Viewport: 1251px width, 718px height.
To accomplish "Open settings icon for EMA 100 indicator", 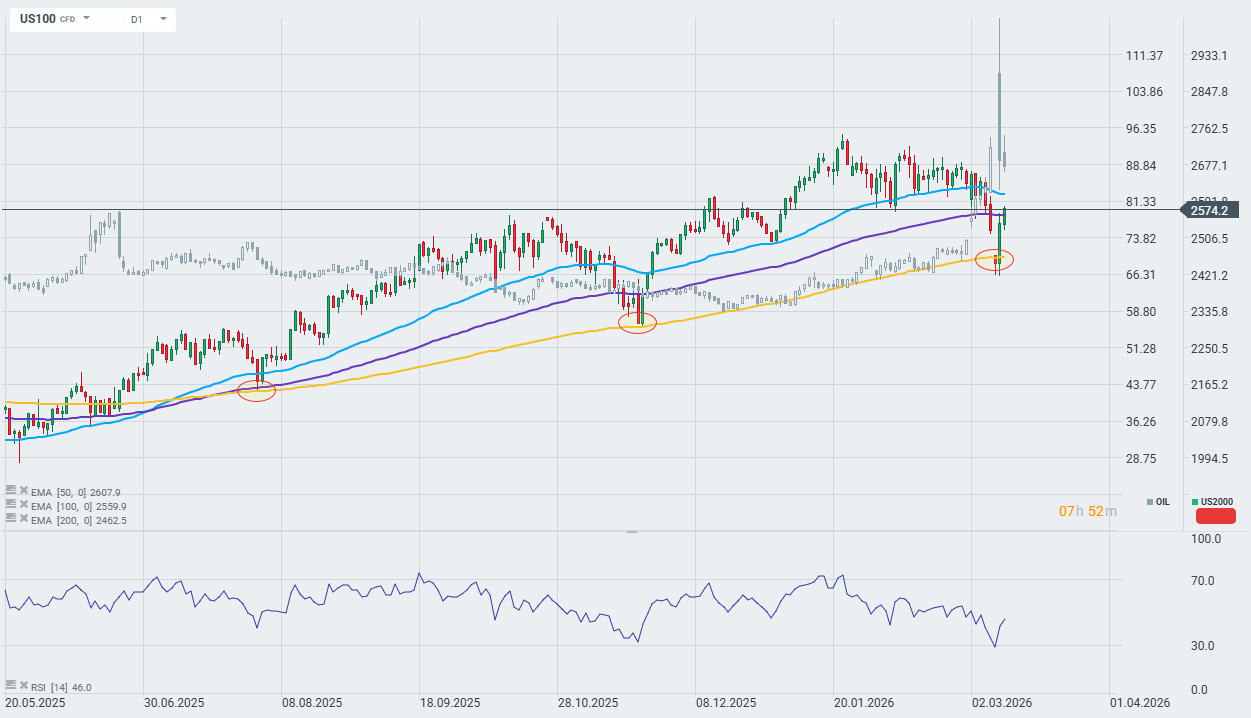I will 10,505.
